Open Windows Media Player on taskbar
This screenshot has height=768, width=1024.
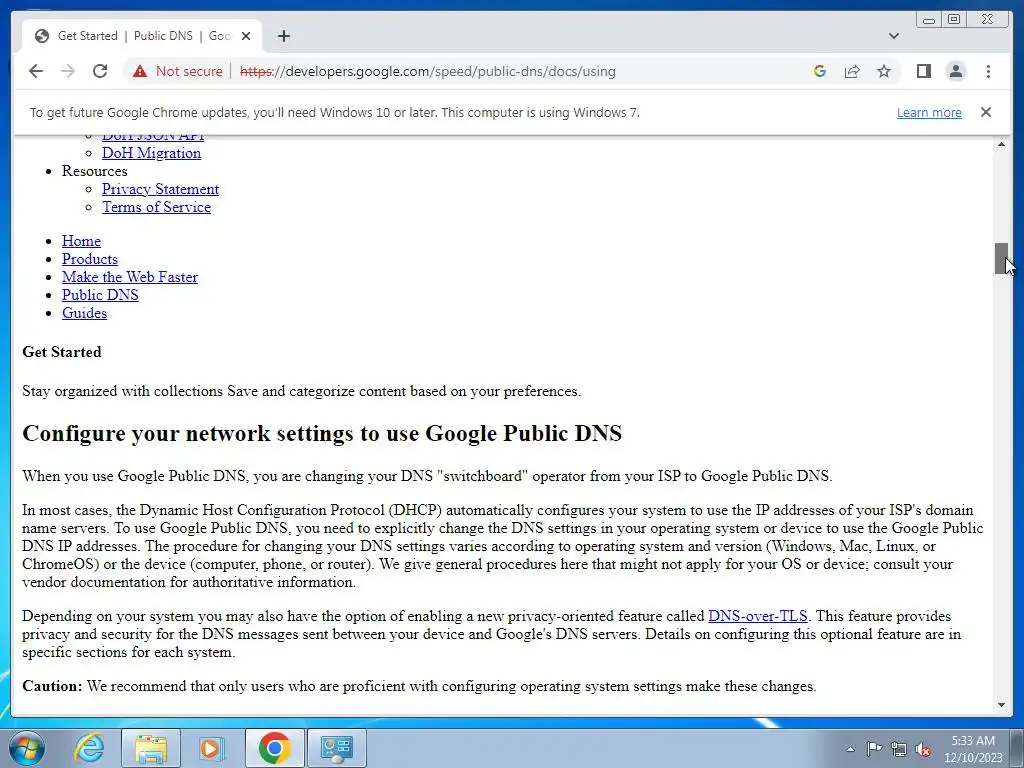211,748
